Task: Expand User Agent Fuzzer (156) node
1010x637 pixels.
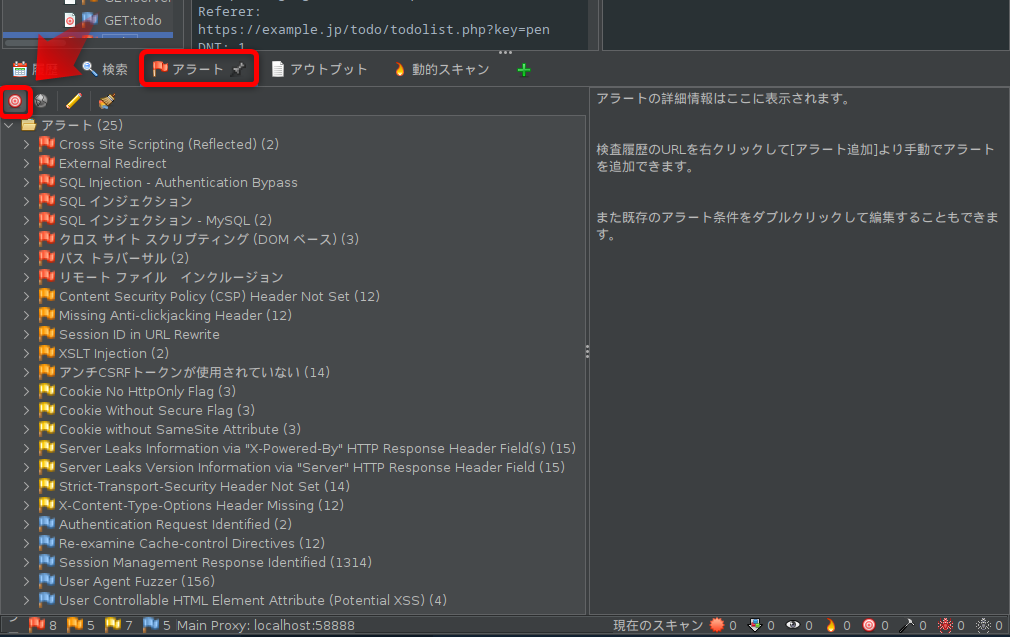Action: [x=26, y=582]
